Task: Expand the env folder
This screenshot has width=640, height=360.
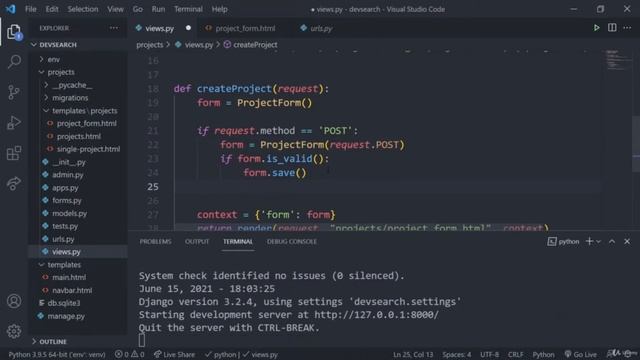Action: pyautogui.click(x=53, y=59)
